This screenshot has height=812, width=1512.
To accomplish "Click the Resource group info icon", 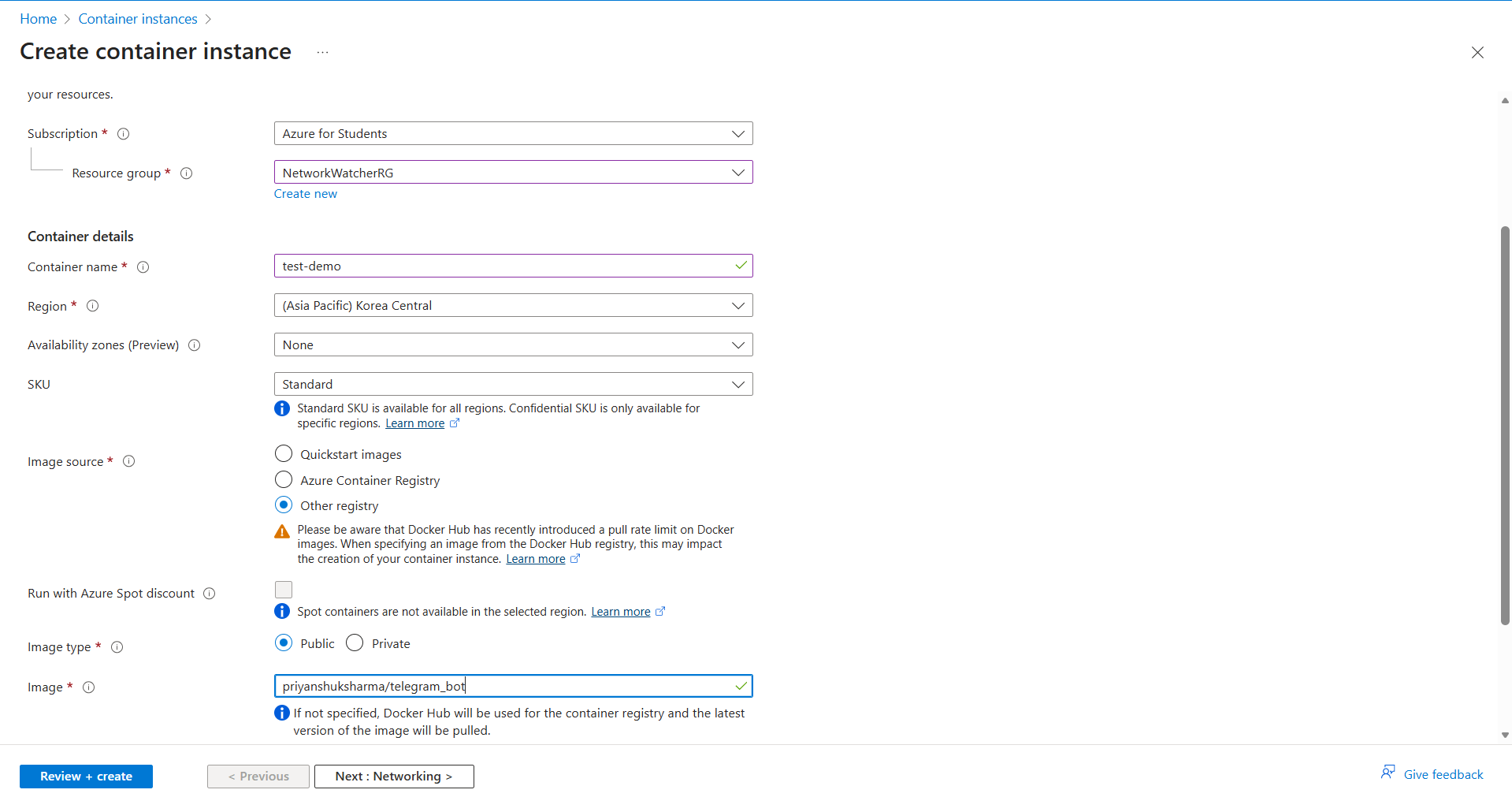I will tap(187, 173).
